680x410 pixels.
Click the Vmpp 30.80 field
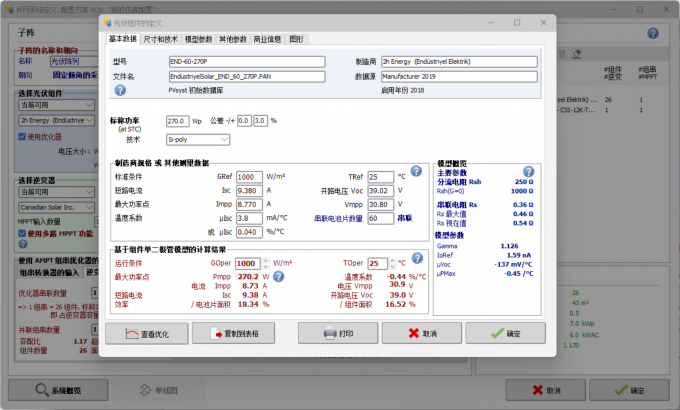[x=380, y=204]
